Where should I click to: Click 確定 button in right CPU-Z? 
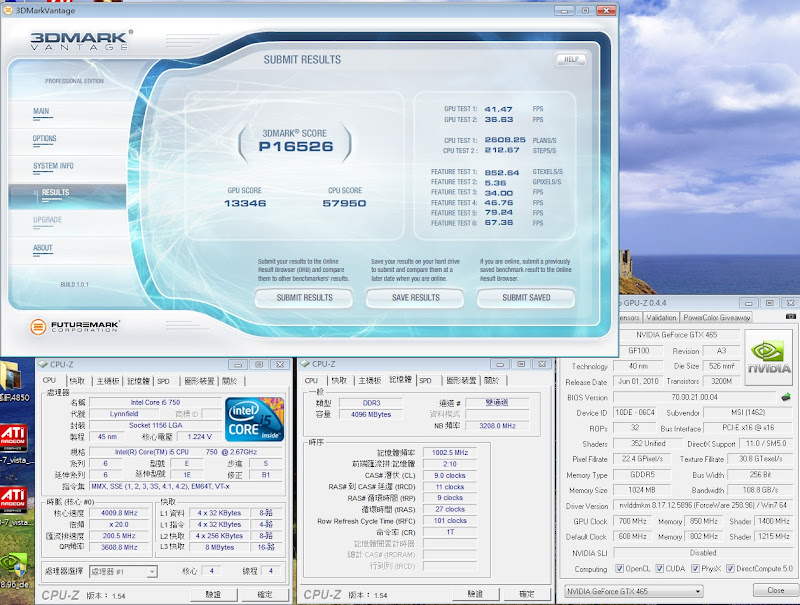(x=527, y=594)
